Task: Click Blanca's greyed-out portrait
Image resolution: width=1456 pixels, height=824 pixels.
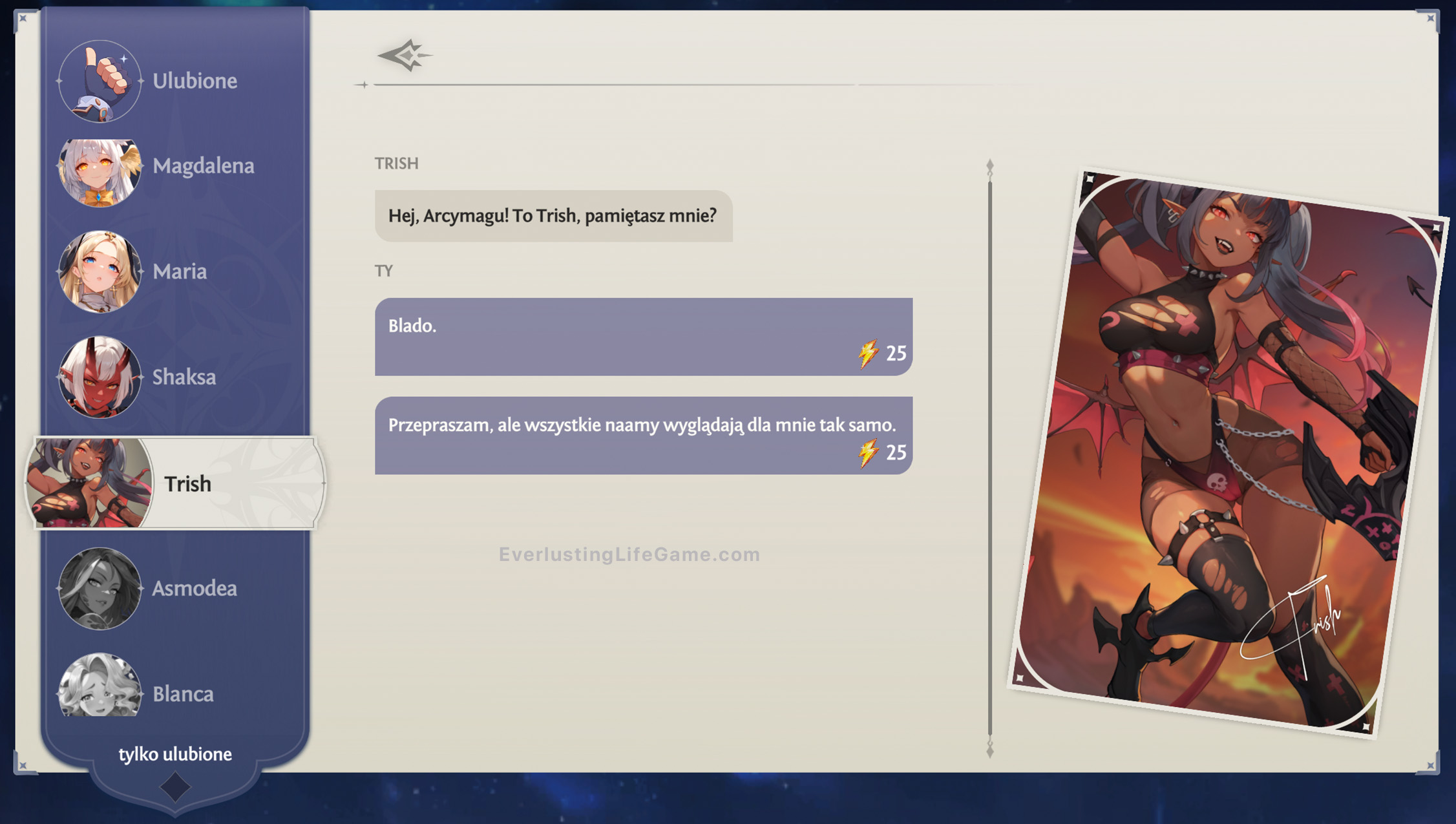Action: pos(99,686)
